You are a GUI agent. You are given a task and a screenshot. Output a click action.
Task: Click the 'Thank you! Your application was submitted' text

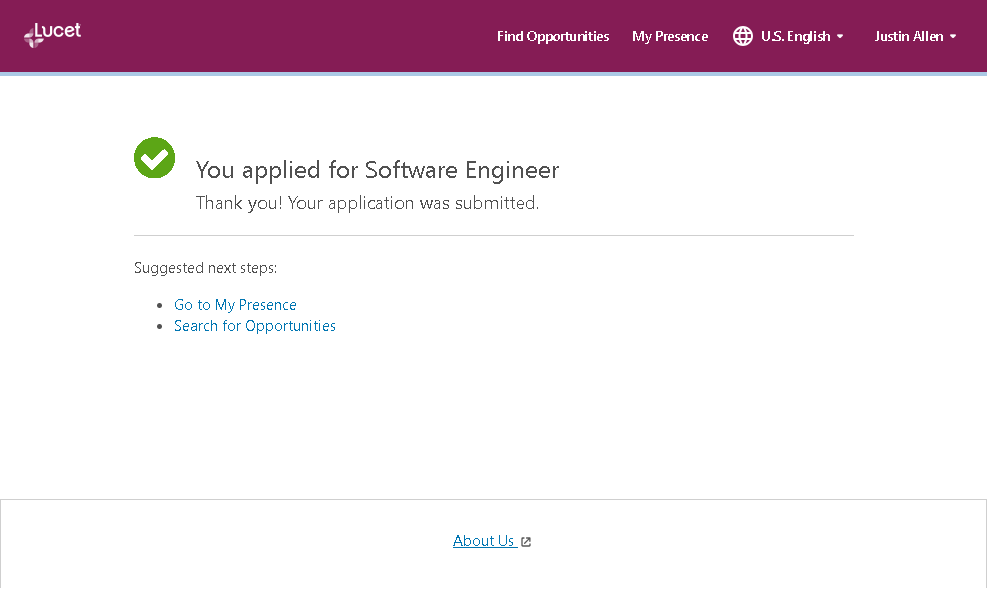click(x=367, y=203)
